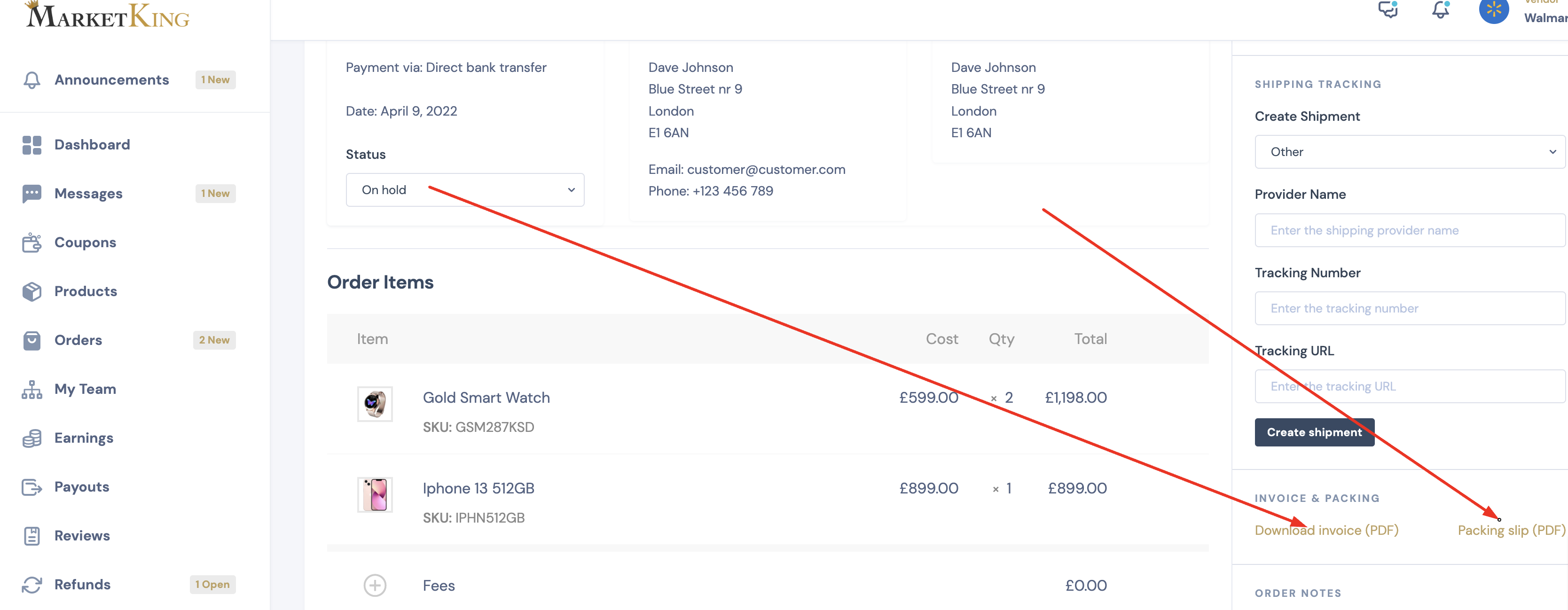Open the Packing slip PDF link
1568x610 pixels.
[1511, 530]
